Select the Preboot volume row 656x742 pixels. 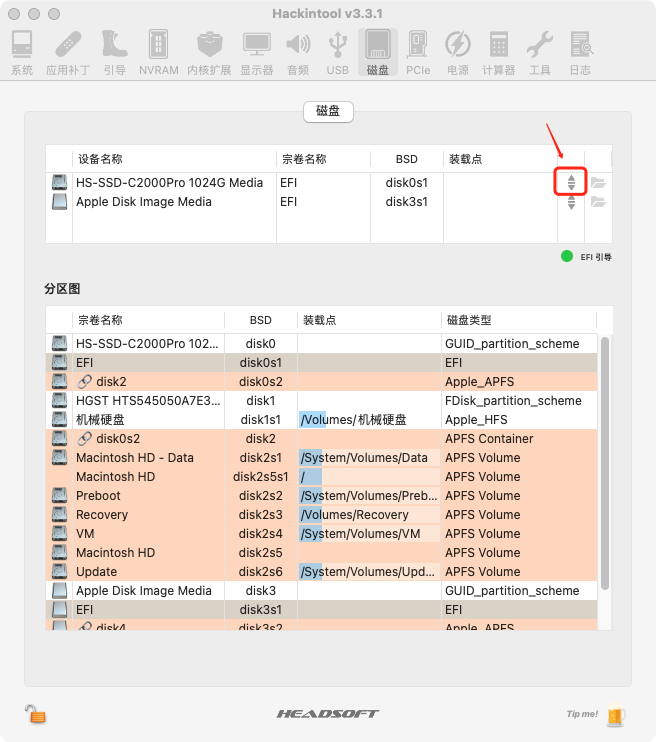pos(322,495)
